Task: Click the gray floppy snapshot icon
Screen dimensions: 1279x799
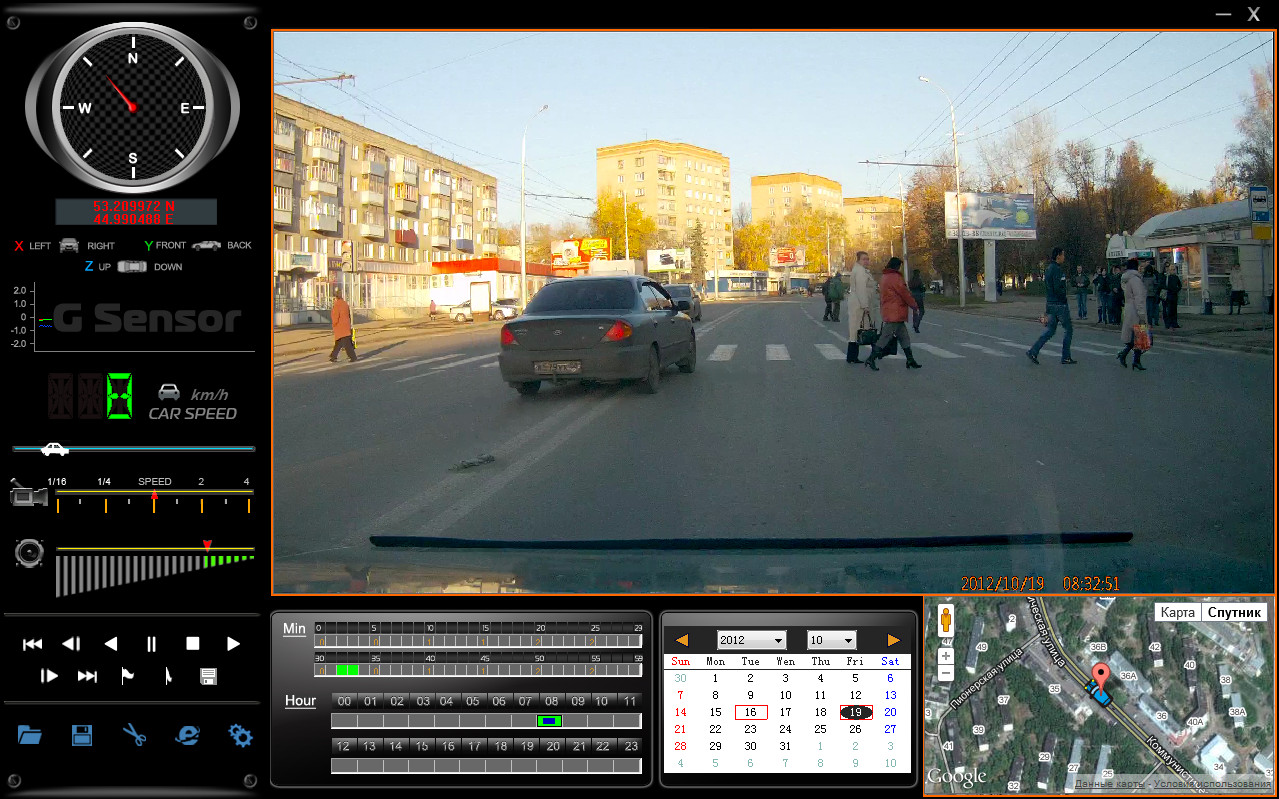Action: [x=208, y=677]
